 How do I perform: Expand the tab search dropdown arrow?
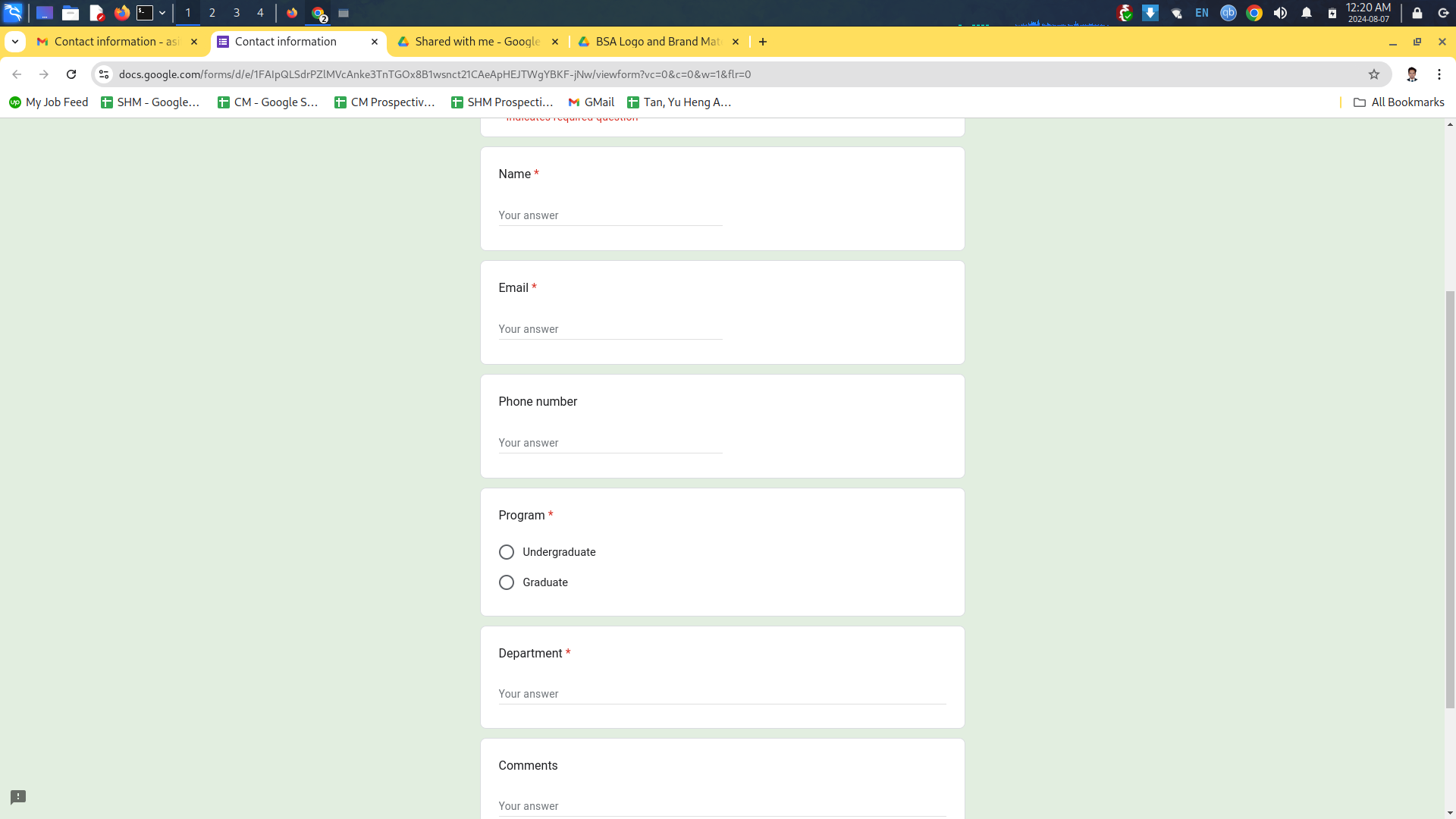tap(15, 42)
